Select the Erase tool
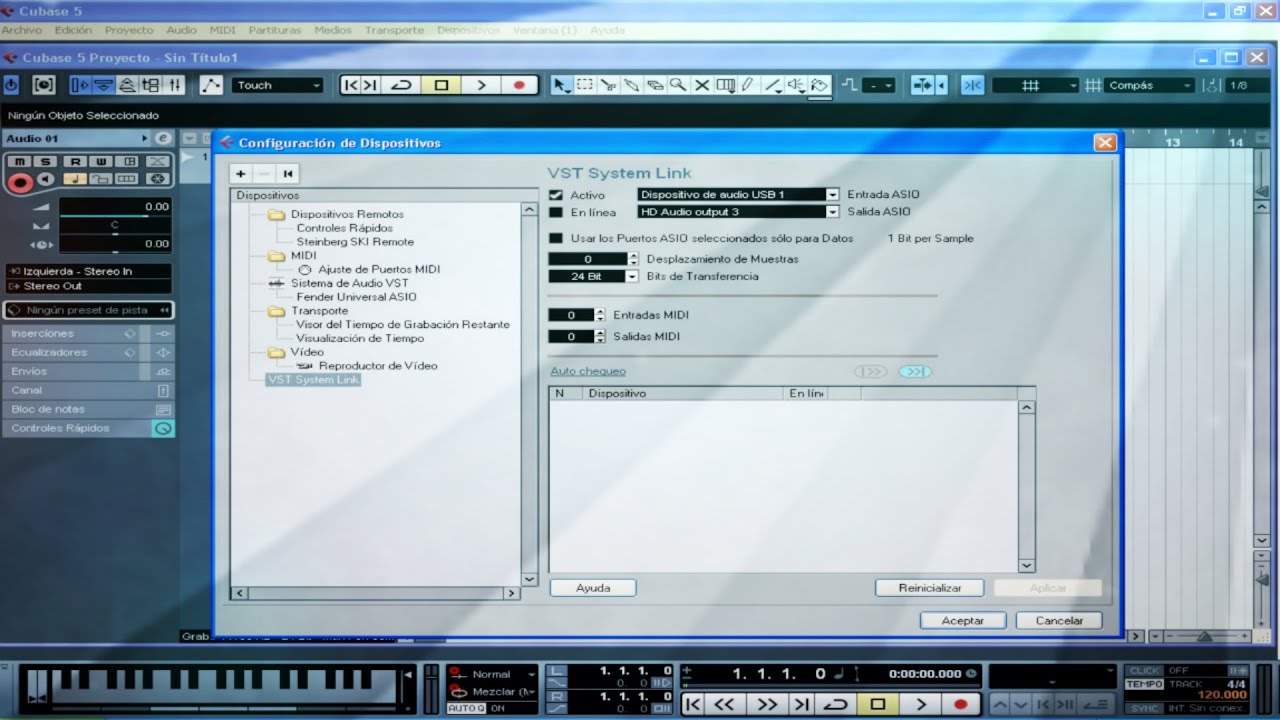 pos(655,85)
